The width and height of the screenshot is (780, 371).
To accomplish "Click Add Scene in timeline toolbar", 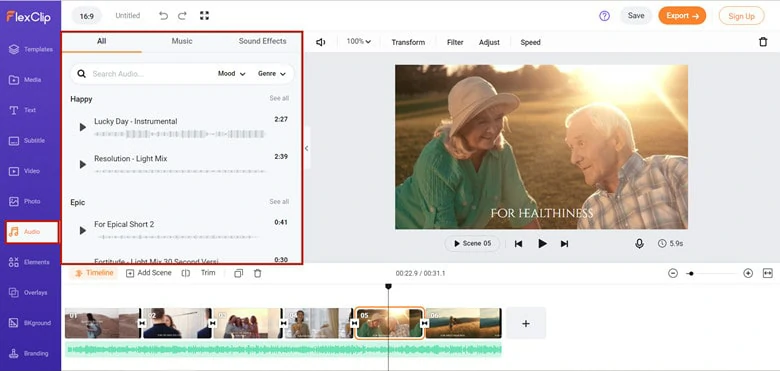I will coord(149,273).
